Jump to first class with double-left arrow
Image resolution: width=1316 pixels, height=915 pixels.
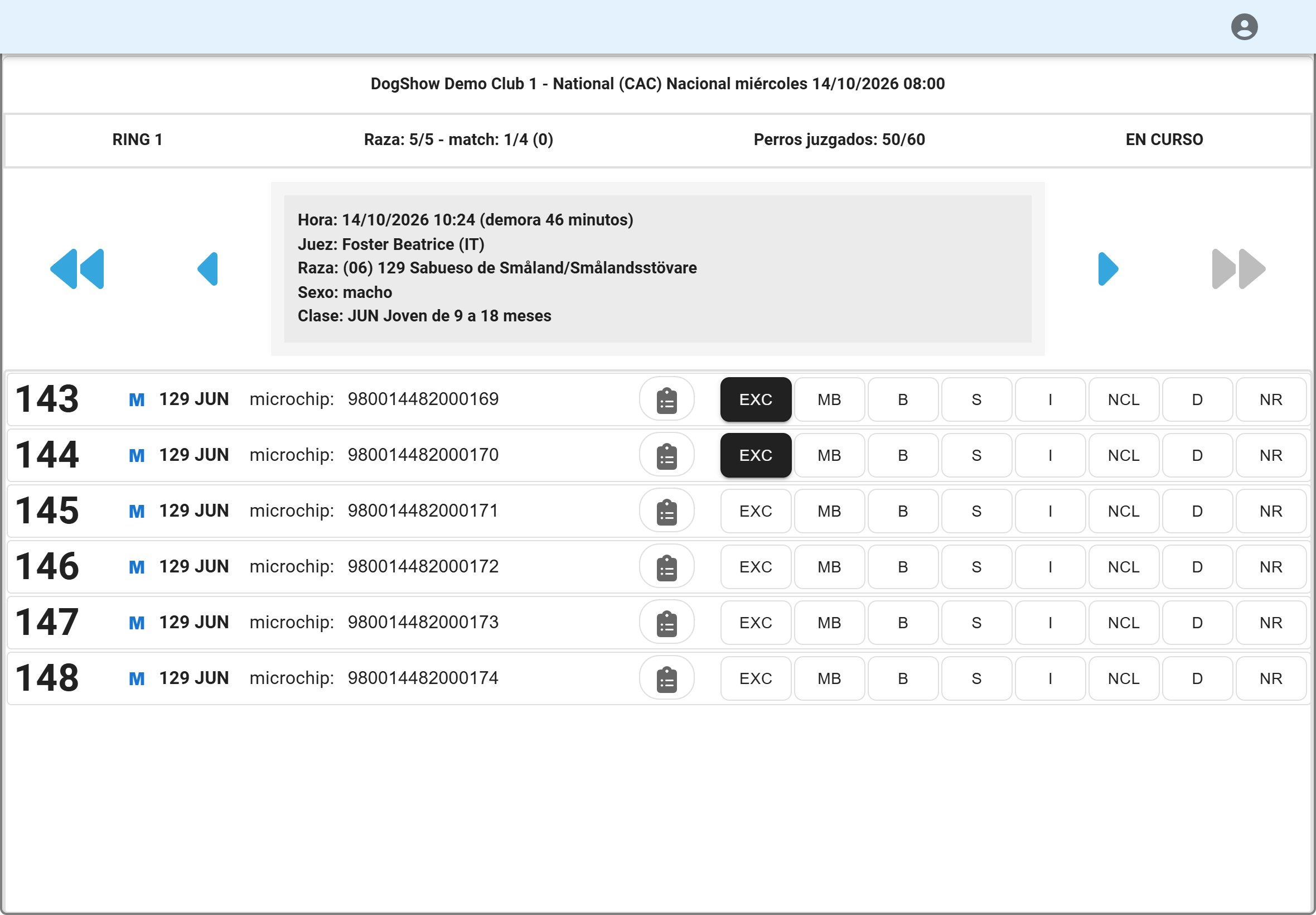pyautogui.click(x=78, y=269)
